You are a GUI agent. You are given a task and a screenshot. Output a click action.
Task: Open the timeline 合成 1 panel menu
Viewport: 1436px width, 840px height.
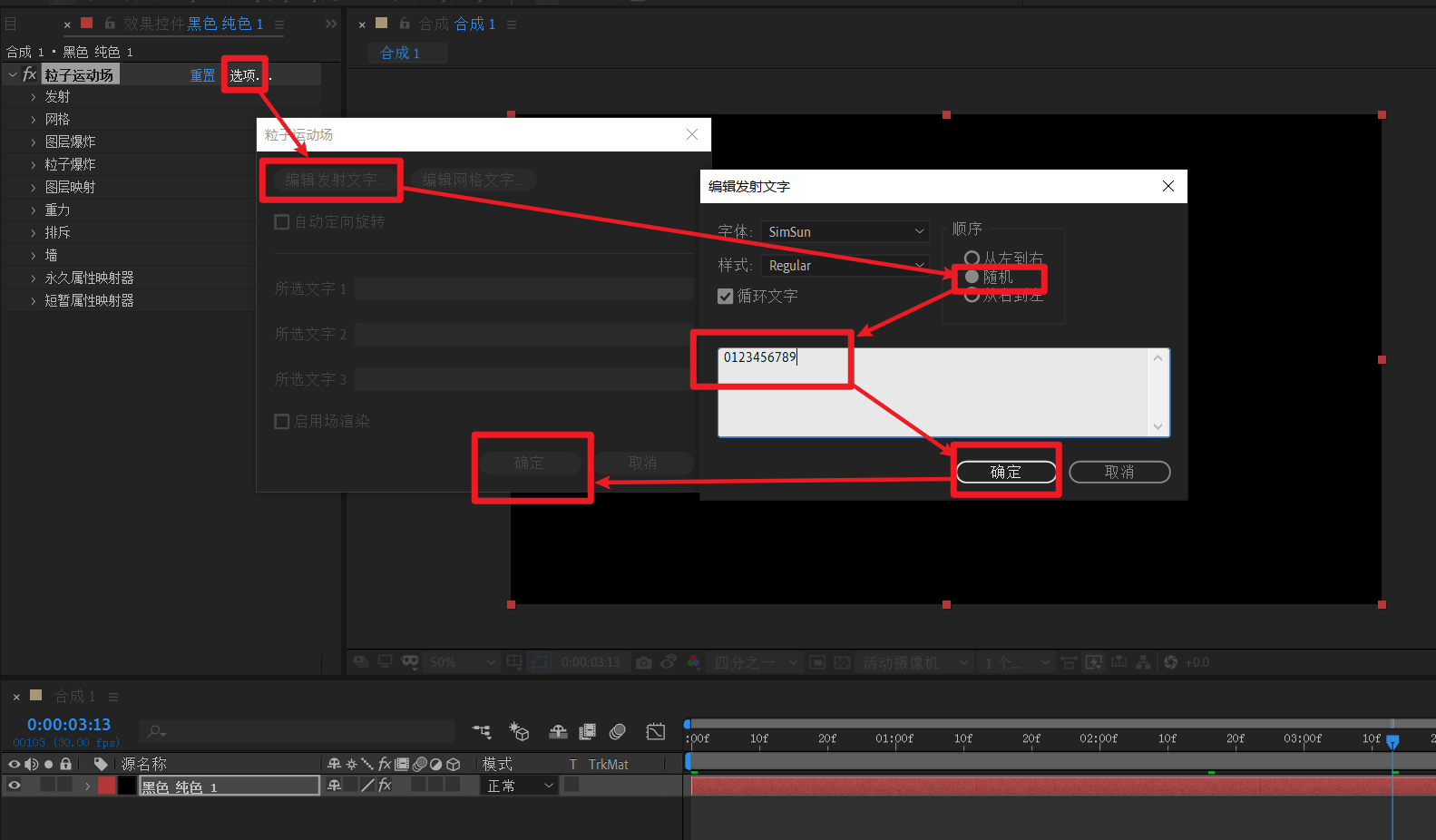coord(113,697)
